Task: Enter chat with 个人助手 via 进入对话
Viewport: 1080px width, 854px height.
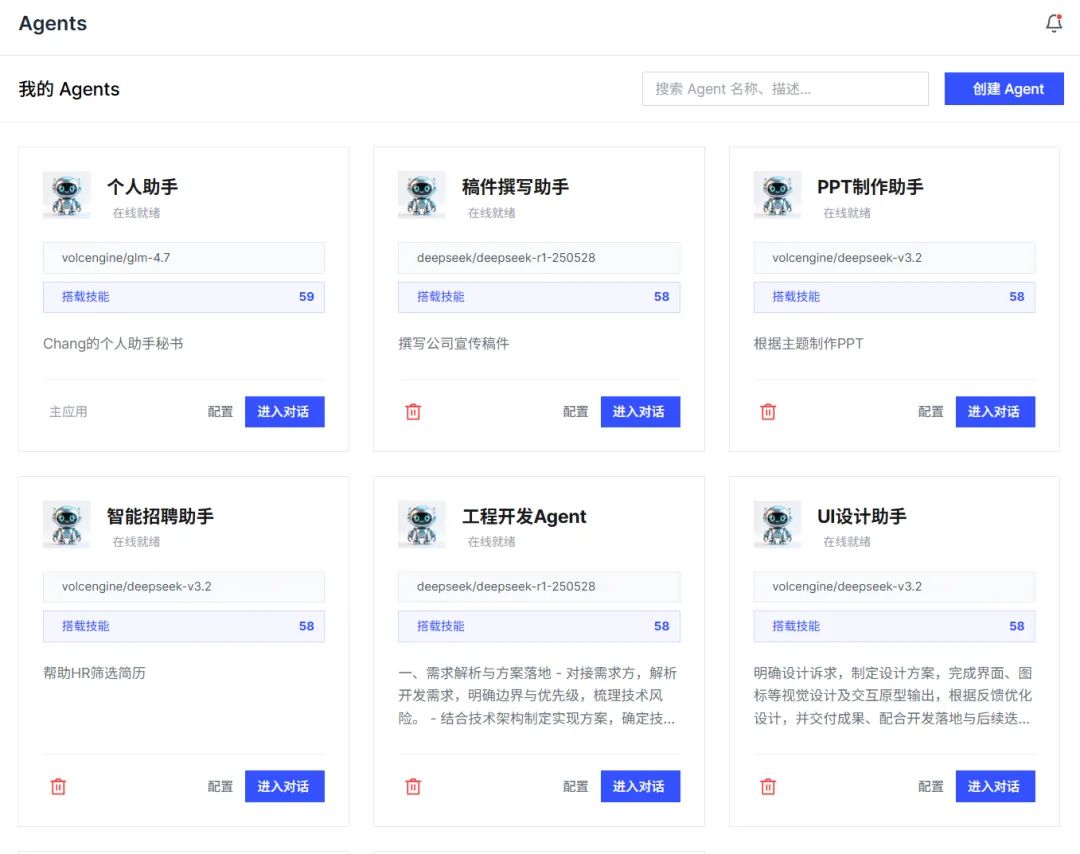Action: pyautogui.click(x=285, y=411)
